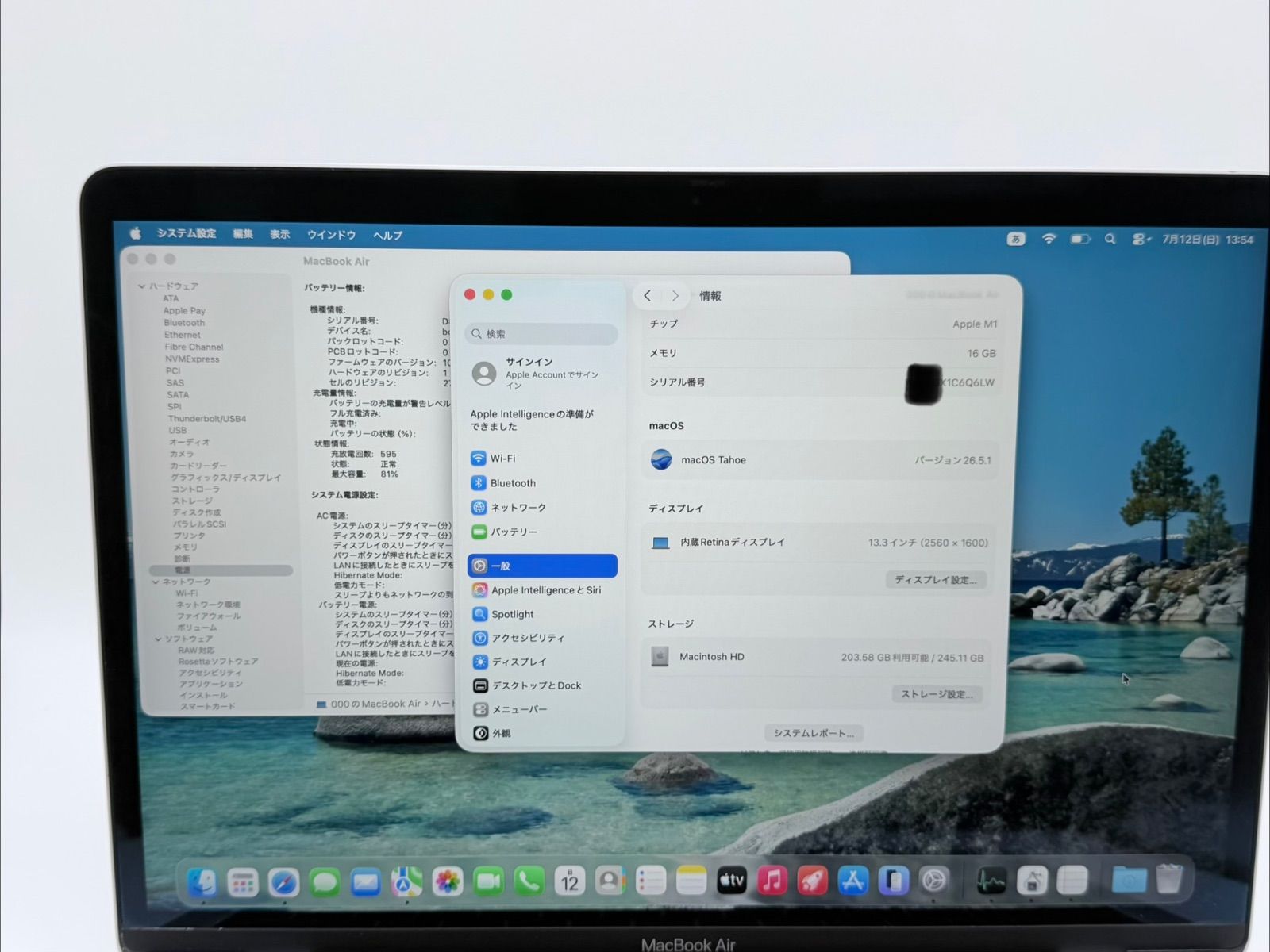Click the macOS Tahoe version row

click(x=820, y=460)
